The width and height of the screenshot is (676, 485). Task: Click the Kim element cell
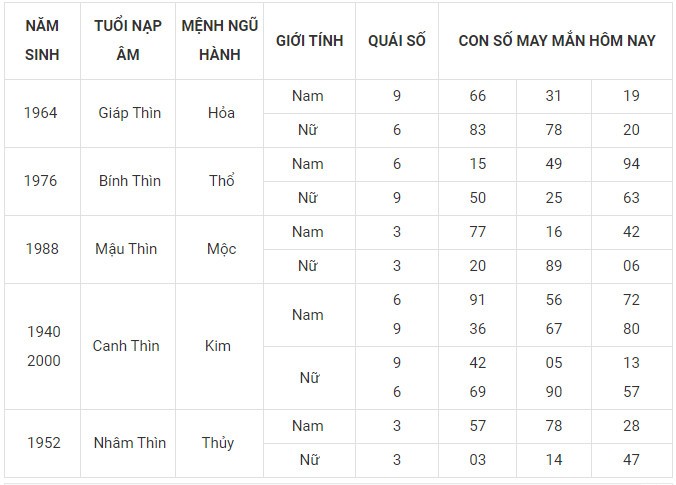[x=217, y=346]
